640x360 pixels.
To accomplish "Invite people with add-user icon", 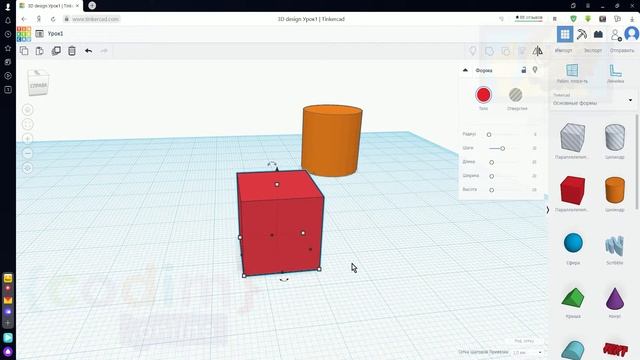I will coord(616,35).
